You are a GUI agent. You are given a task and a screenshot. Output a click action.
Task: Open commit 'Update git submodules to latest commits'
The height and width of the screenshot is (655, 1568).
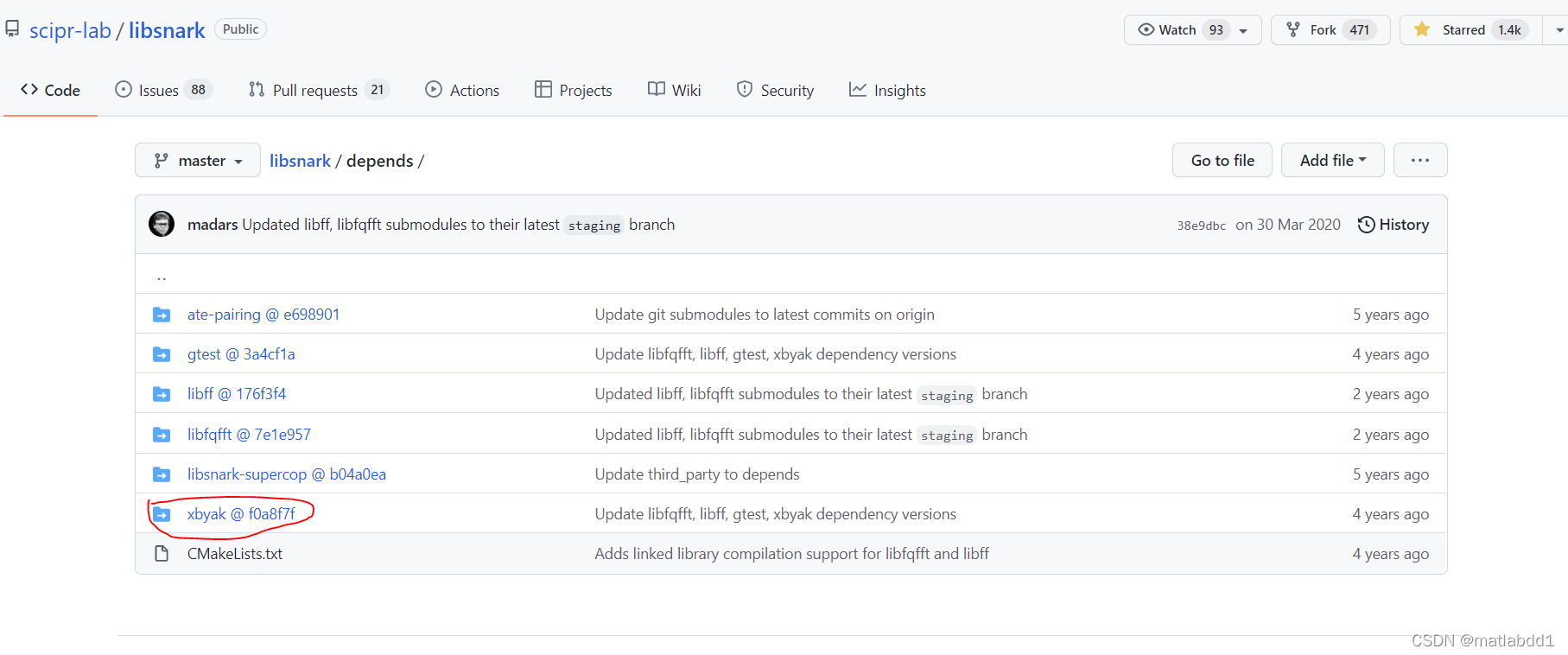coord(765,315)
